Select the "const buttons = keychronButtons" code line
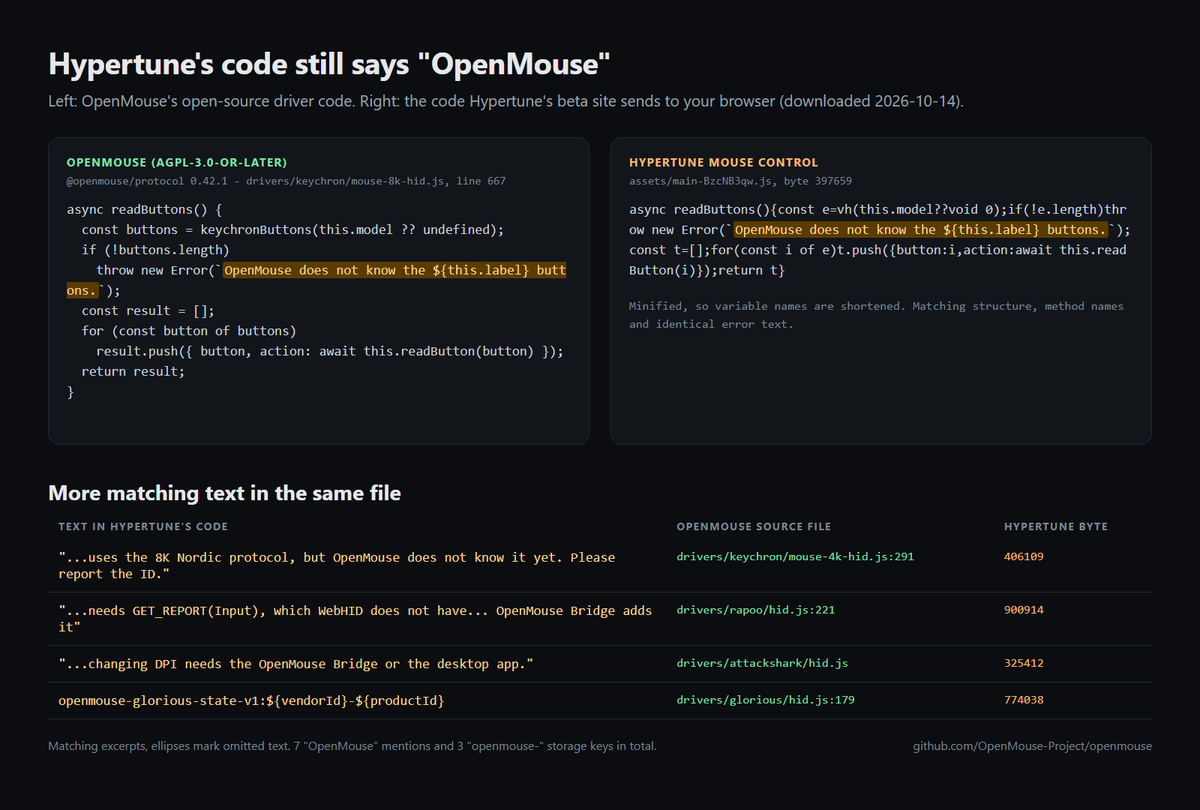The height and width of the screenshot is (810, 1200). (293, 230)
